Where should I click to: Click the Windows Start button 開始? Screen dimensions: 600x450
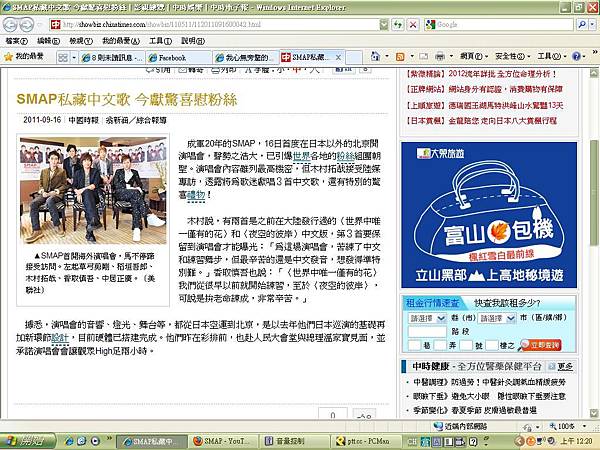click(x=28, y=441)
